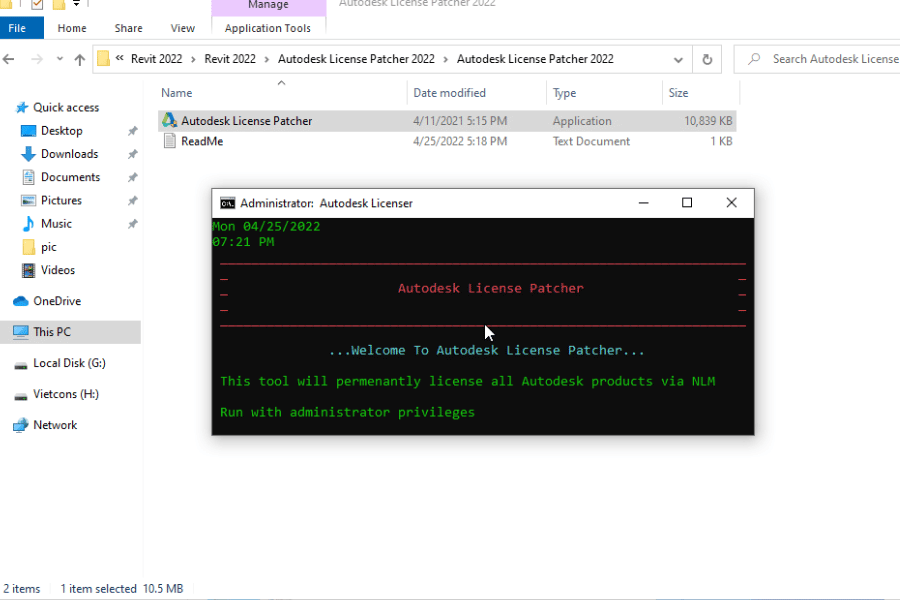
Task: Open Downloads folder in Quick access
Action: [69, 154]
